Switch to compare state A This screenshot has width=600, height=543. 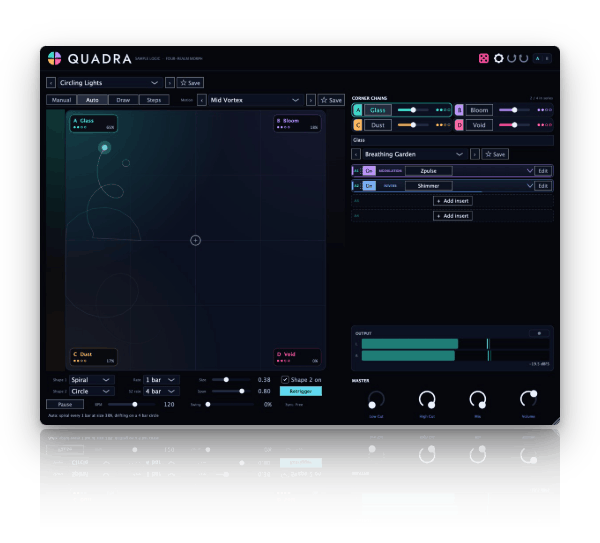click(x=538, y=59)
